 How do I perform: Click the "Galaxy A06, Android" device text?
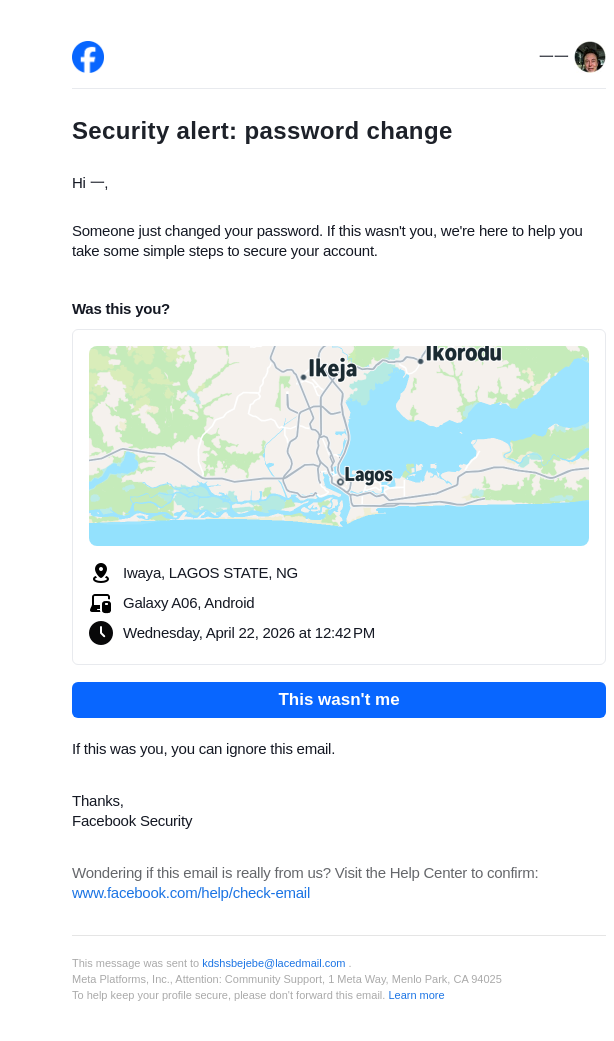pyautogui.click(x=189, y=603)
